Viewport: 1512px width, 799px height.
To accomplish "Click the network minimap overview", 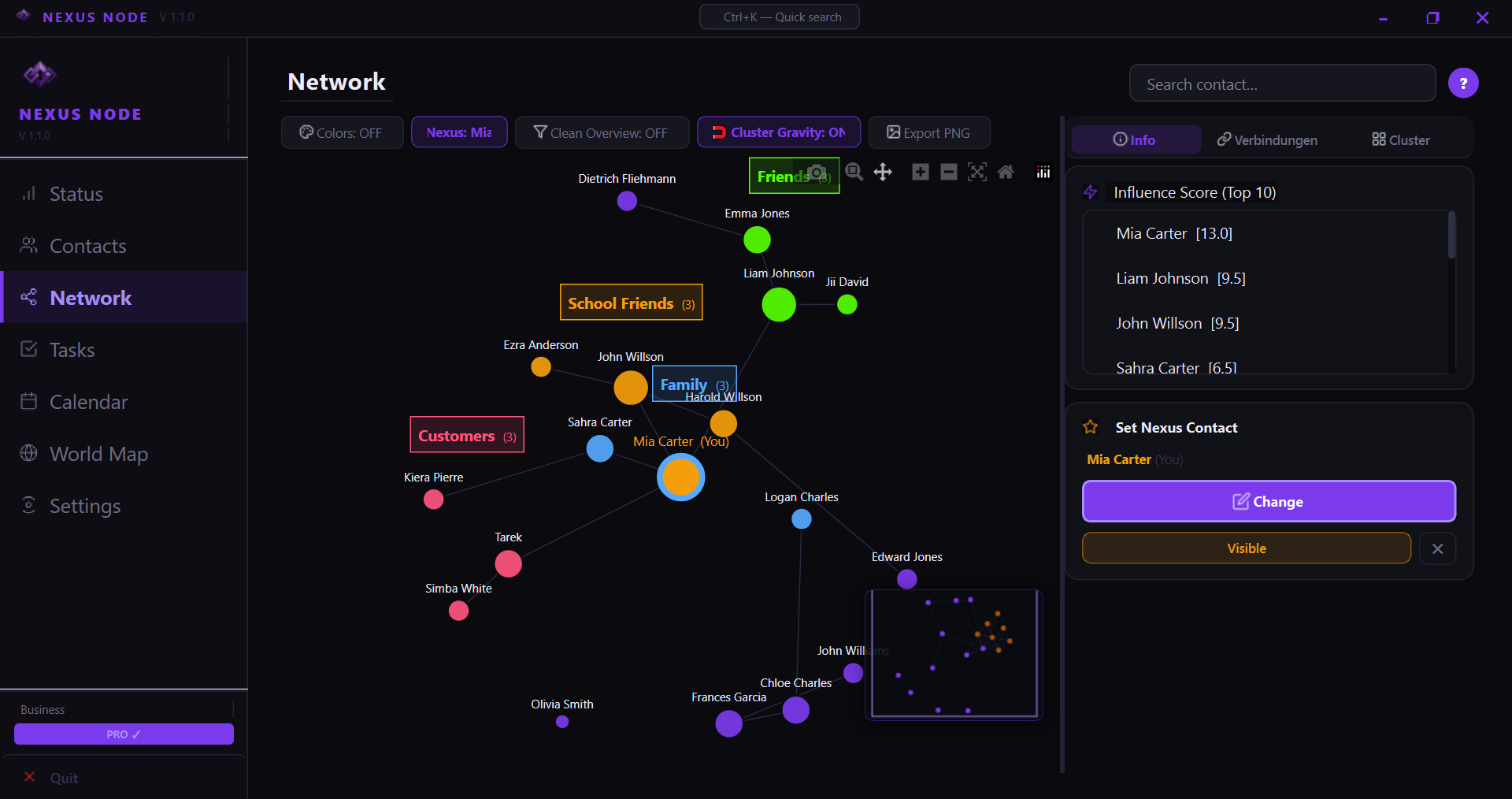I will pos(954,654).
